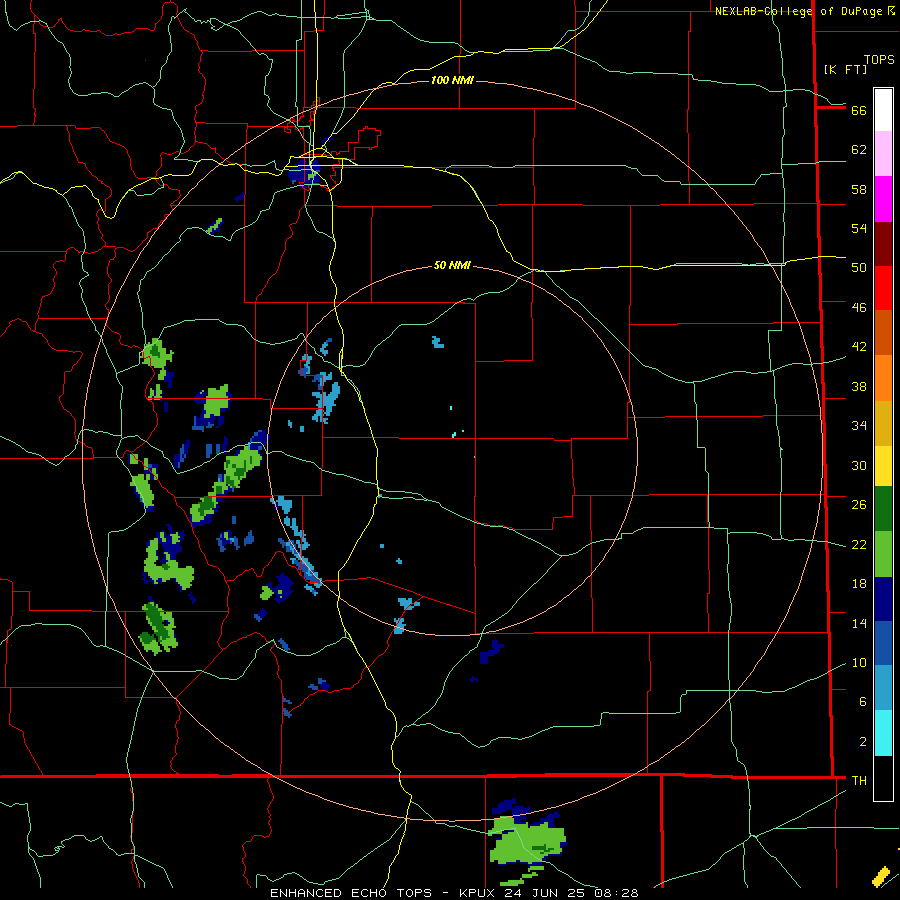
Task: Click the TOPS legend heading
Action: [879, 59]
